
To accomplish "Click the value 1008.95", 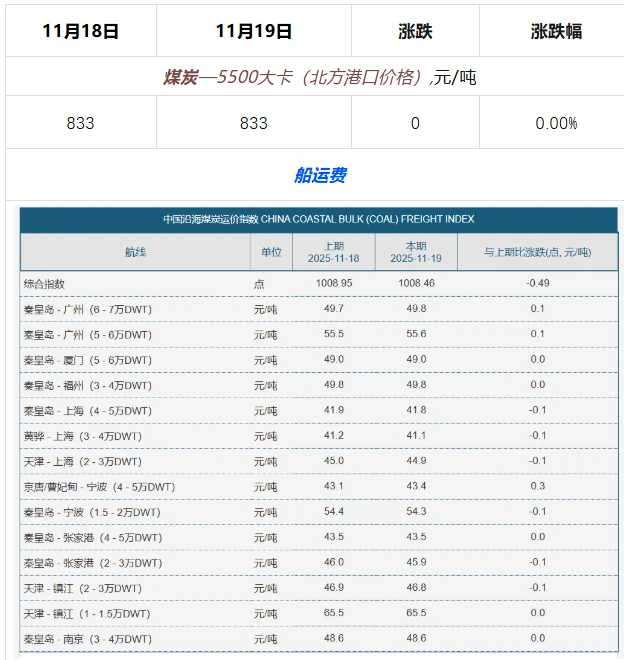I will pos(334,283).
